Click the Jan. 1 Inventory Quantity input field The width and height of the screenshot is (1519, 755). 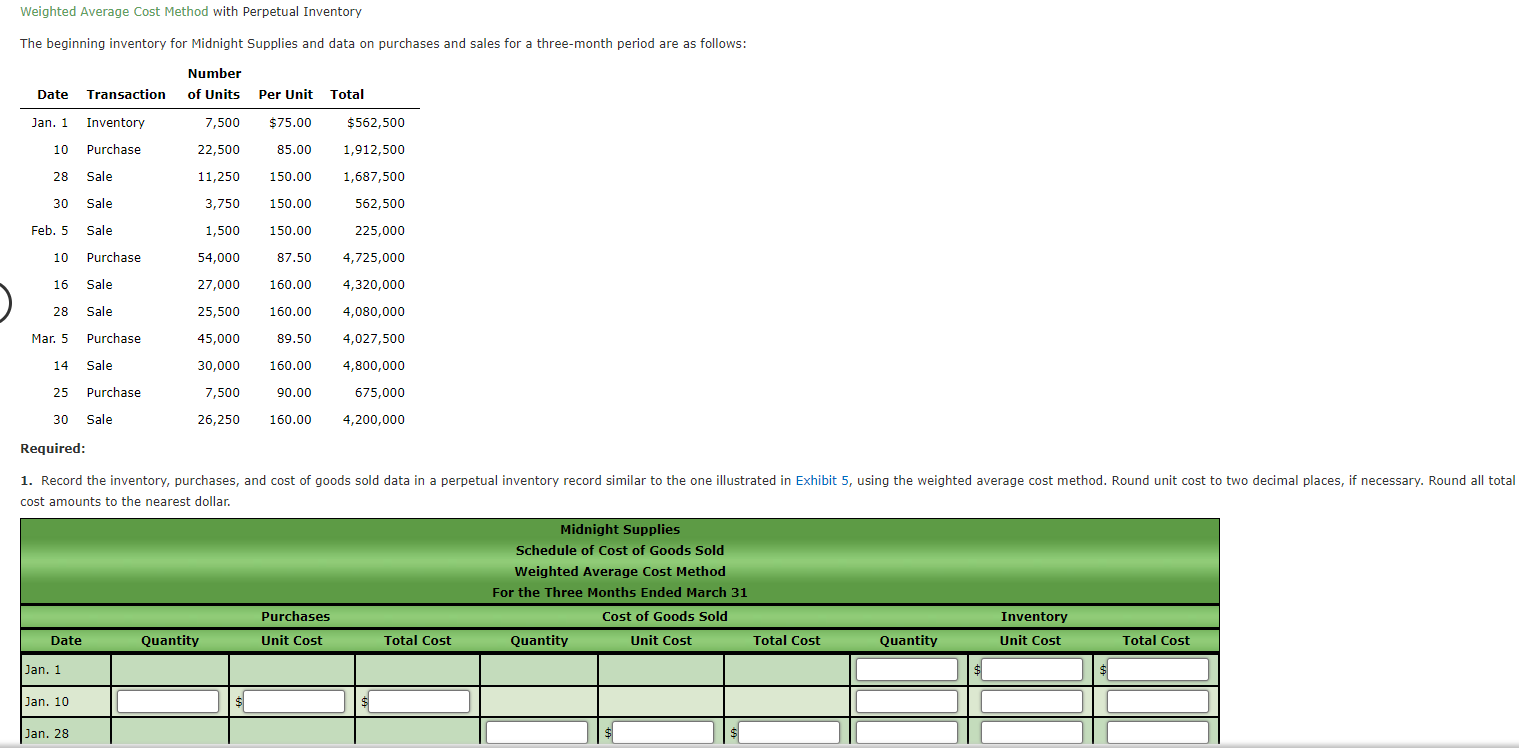click(906, 669)
